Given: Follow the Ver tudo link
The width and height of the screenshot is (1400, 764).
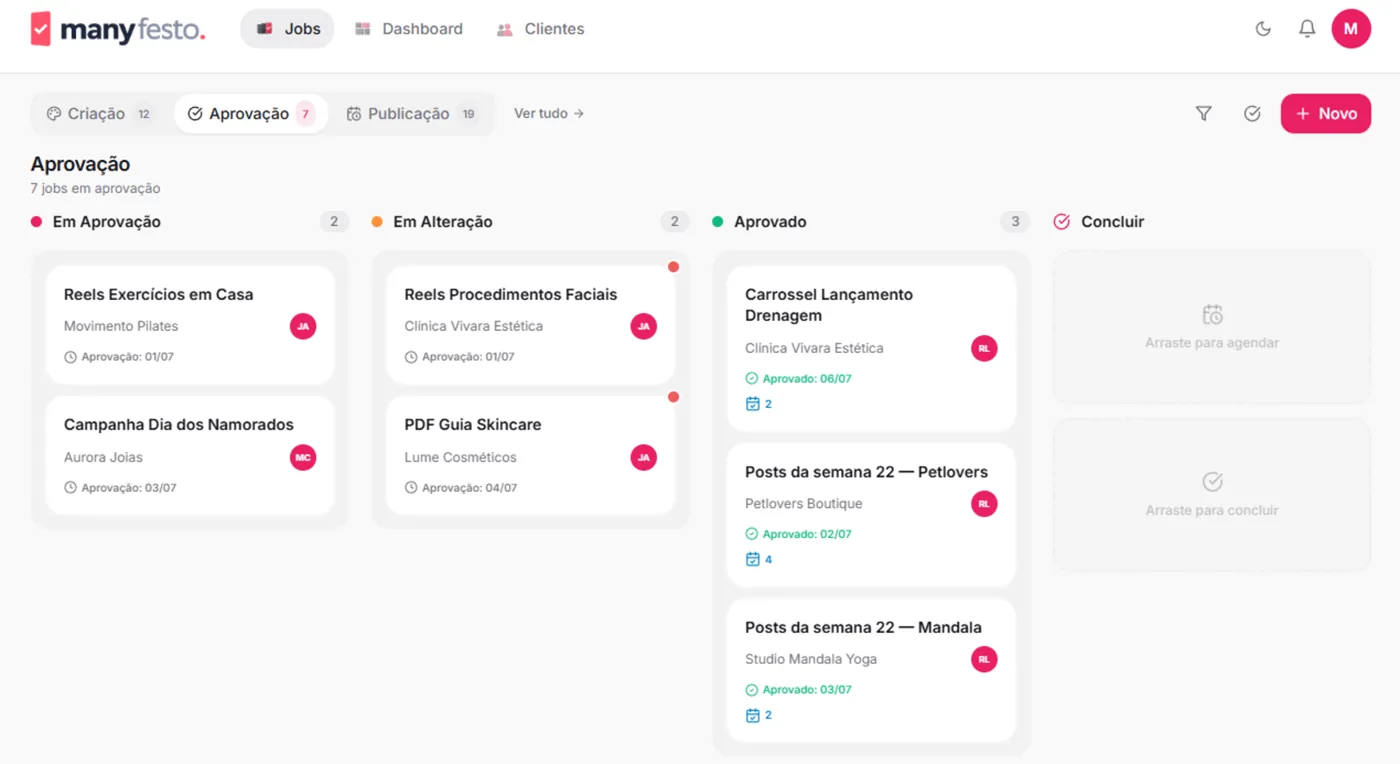Looking at the screenshot, I should (x=549, y=114).
